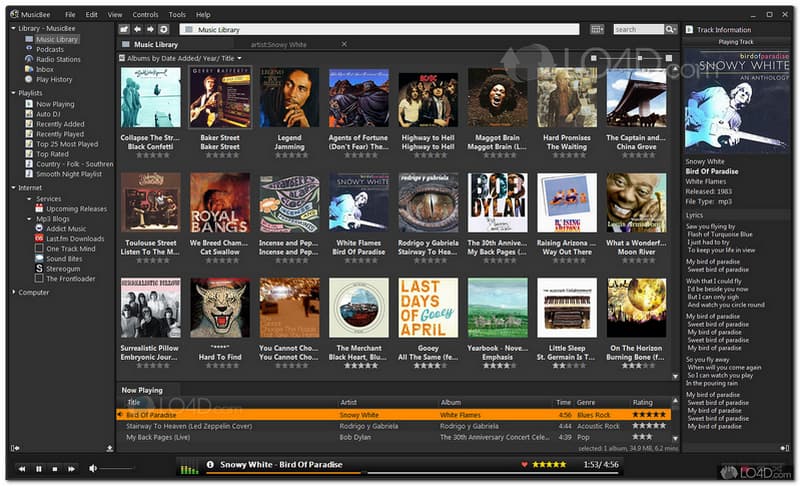Image resolution: width=800 pixels, height=486 pixels.
Task: Click the playback progress bar
Action: (x=412, y=473)
